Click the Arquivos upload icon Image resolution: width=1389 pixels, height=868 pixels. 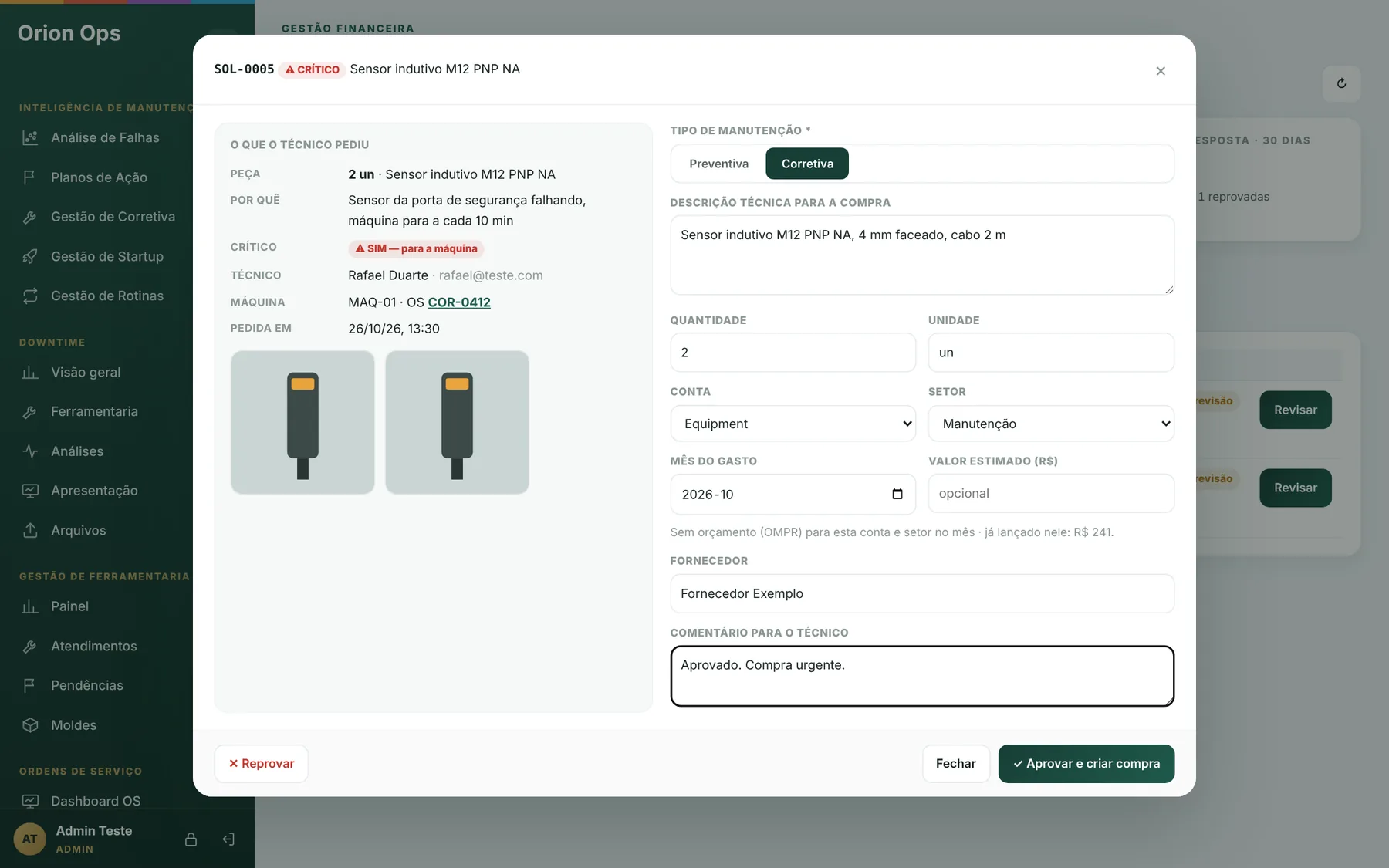point(30,530)
